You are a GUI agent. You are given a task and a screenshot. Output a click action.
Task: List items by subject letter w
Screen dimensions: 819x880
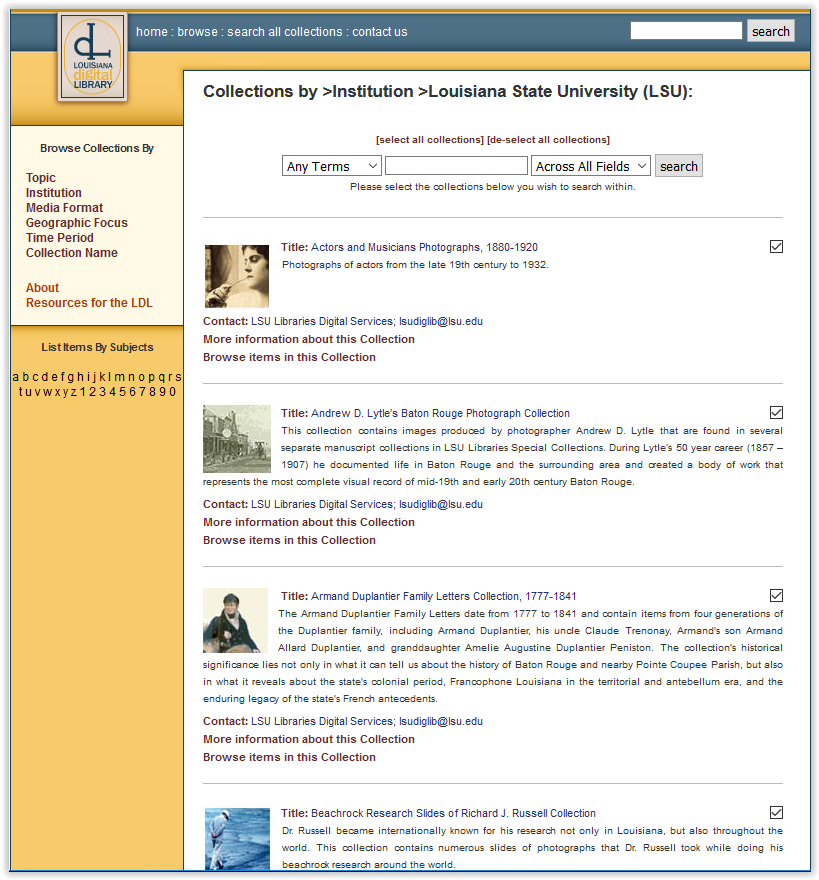47,392
